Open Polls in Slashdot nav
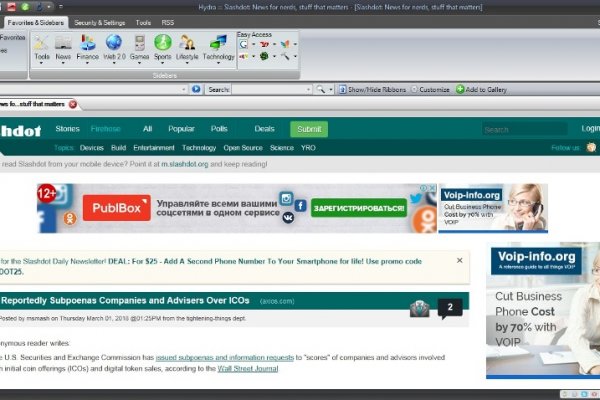The image size is (600, 400). pyautogui.click(x=219, y=129)
